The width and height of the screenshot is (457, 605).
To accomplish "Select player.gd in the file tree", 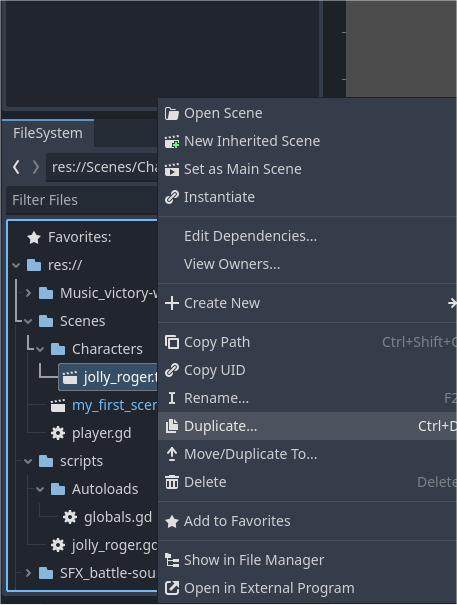I will (x=102, y=433).
